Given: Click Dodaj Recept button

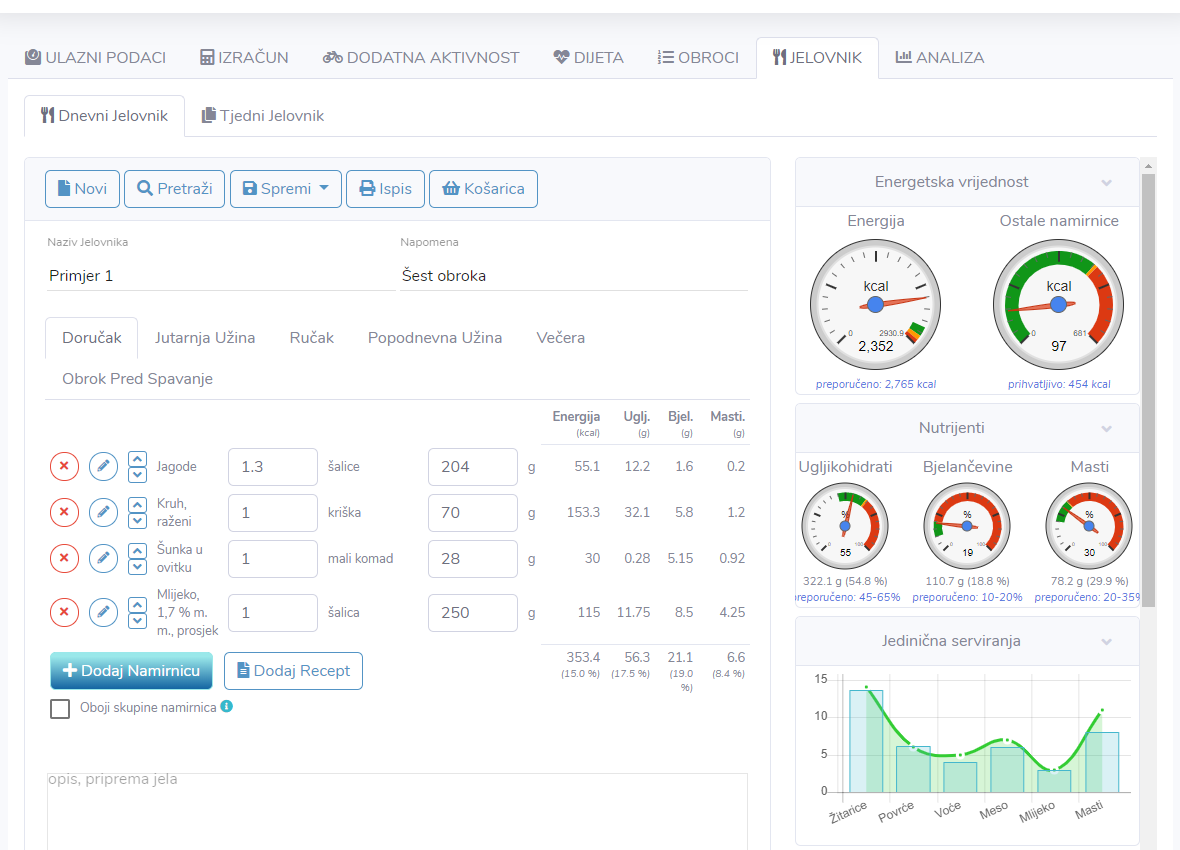Looking at the screenshot, I should click(x=293, y=671).
